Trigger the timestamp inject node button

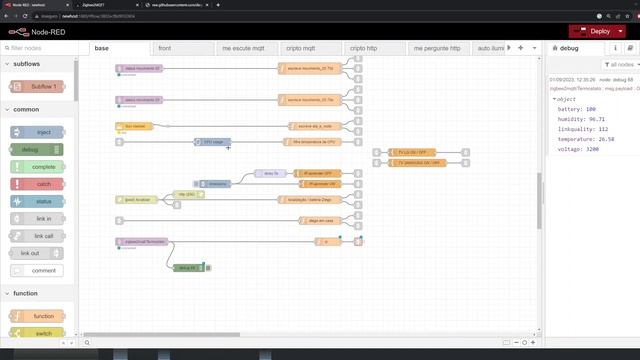click(x=196, y=184)
